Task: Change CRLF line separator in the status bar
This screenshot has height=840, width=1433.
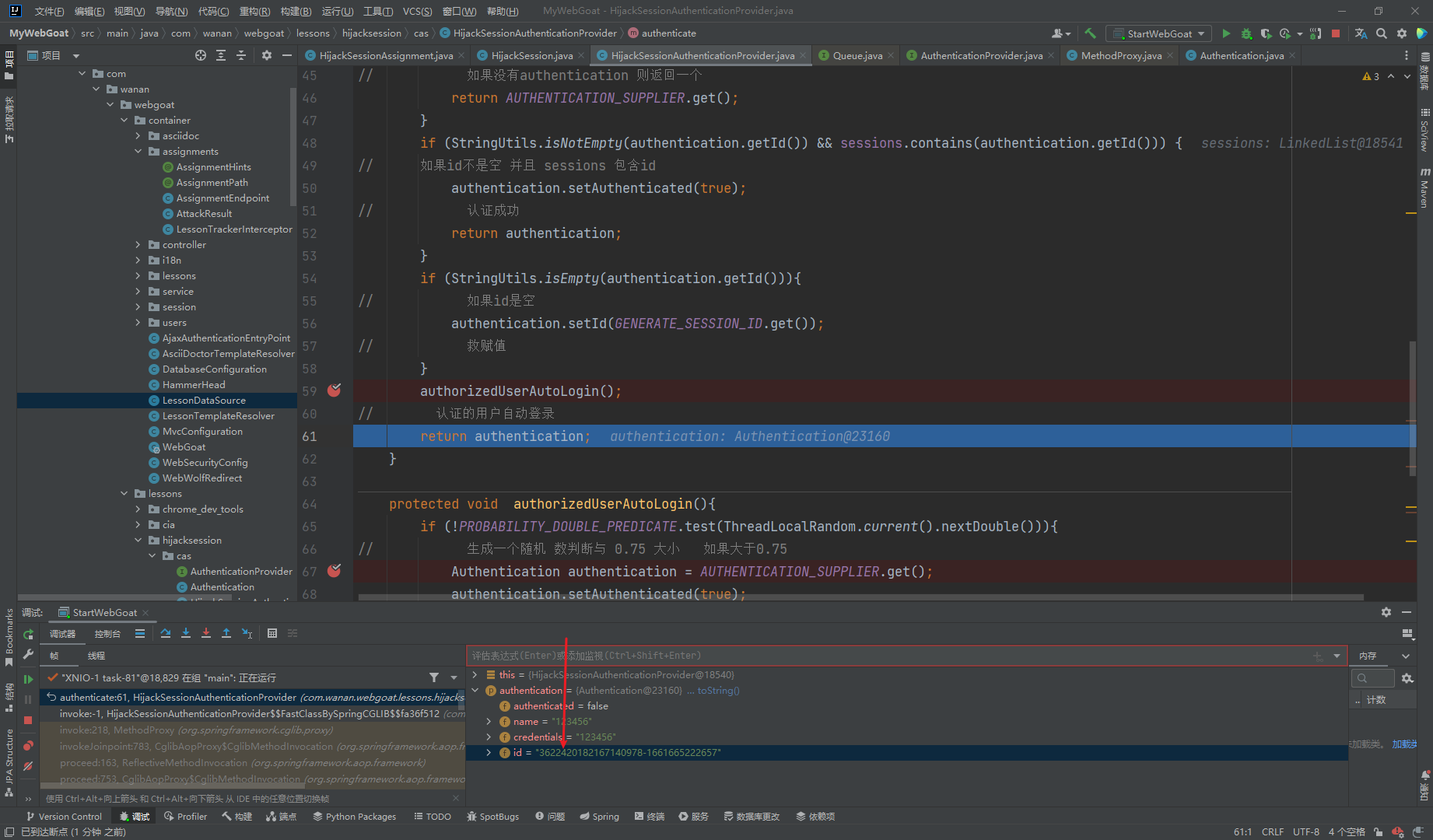Action: point(1273,831)
